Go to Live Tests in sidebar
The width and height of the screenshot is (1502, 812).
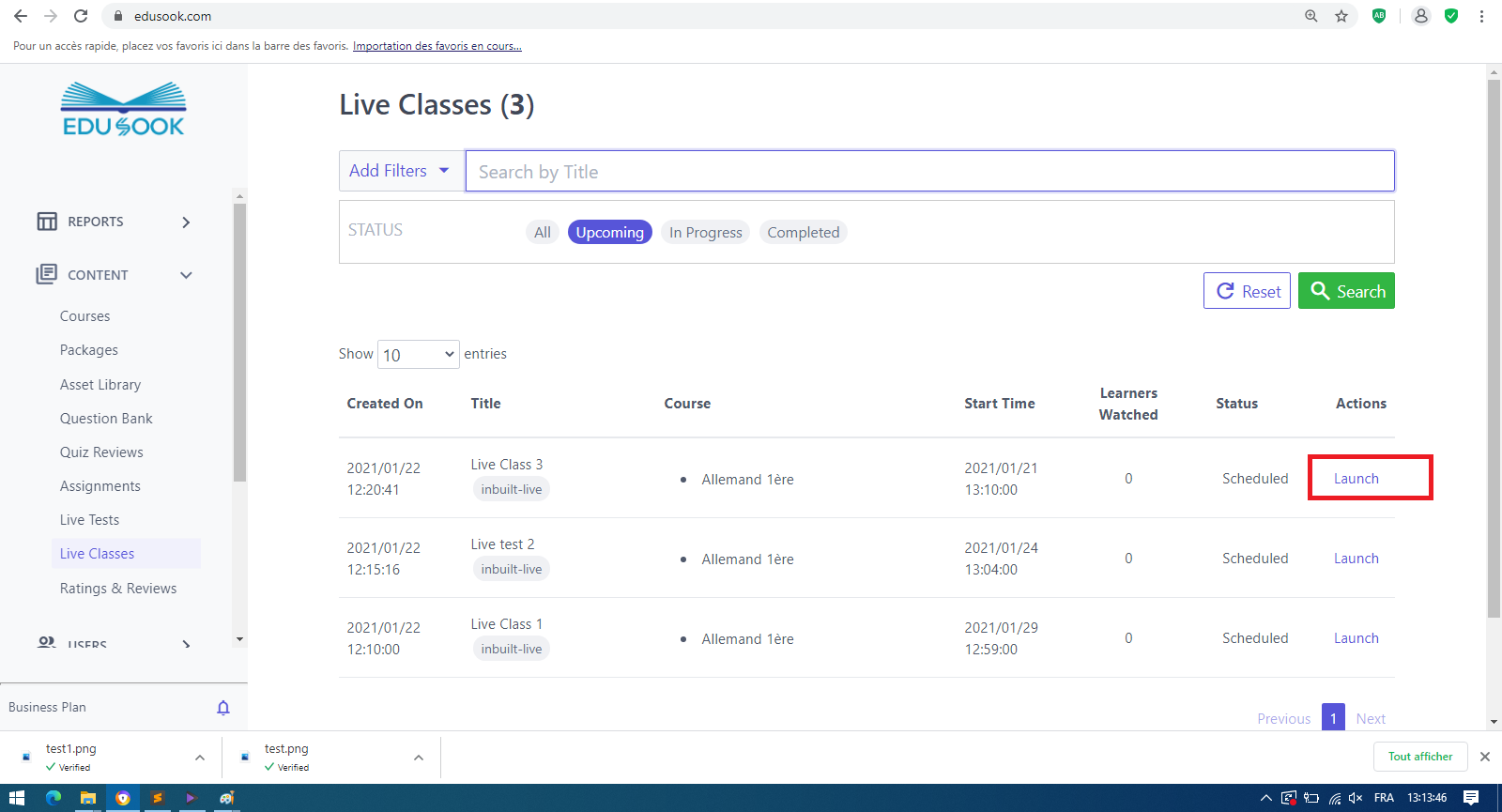click(x=89, y=520)
